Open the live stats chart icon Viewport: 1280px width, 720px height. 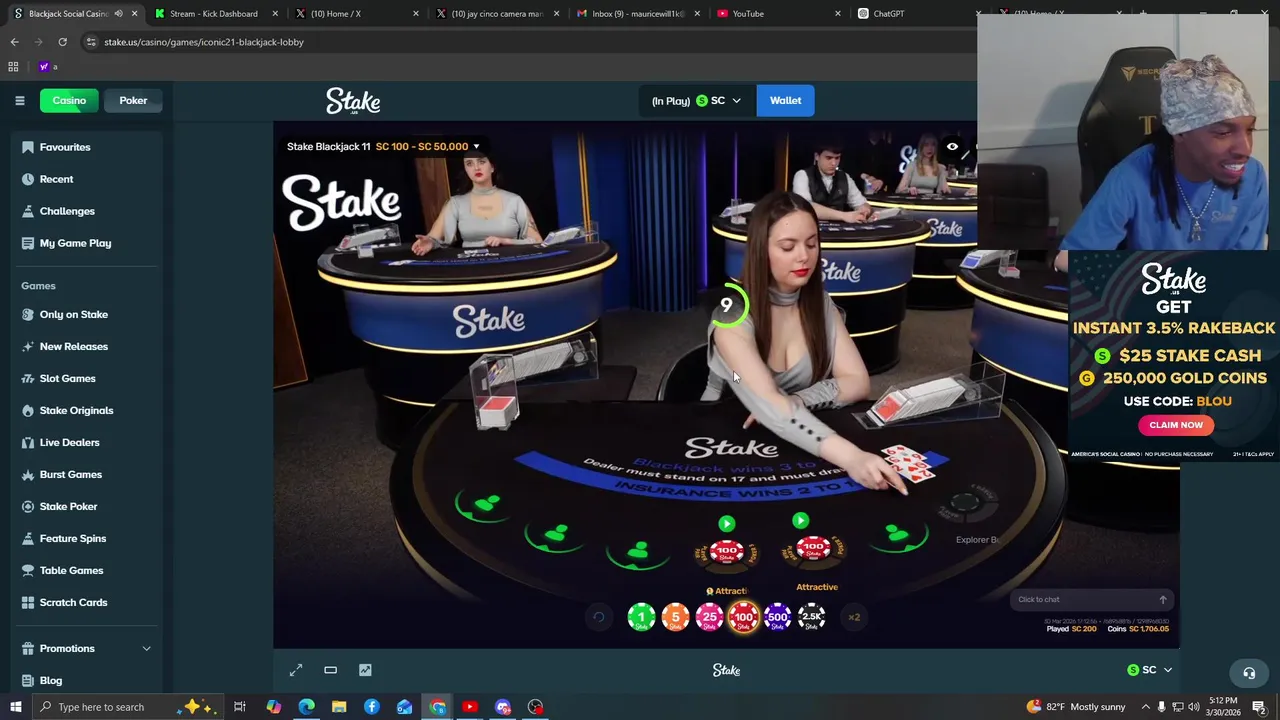(x=365, y=670)
